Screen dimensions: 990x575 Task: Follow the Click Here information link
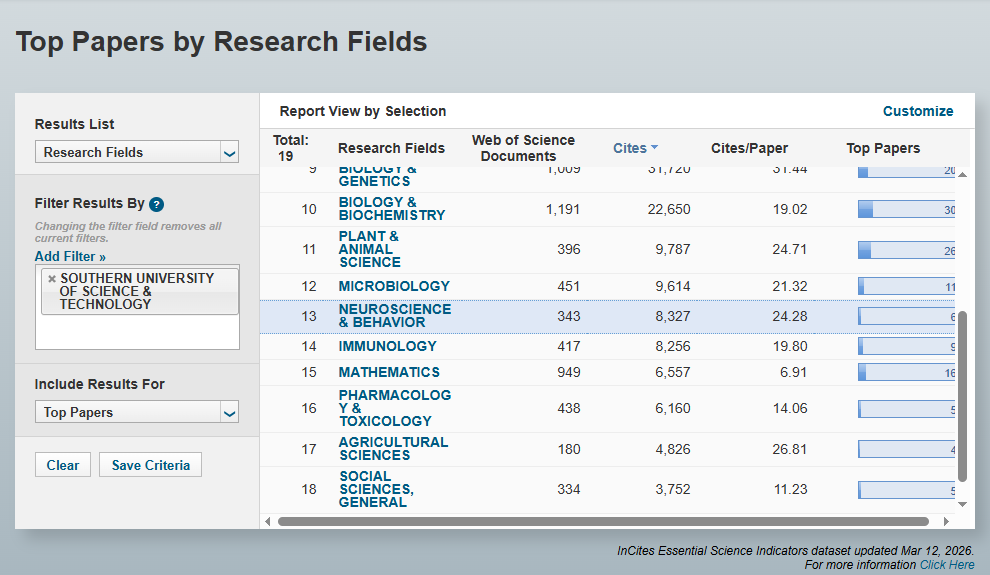click(946, 565)
